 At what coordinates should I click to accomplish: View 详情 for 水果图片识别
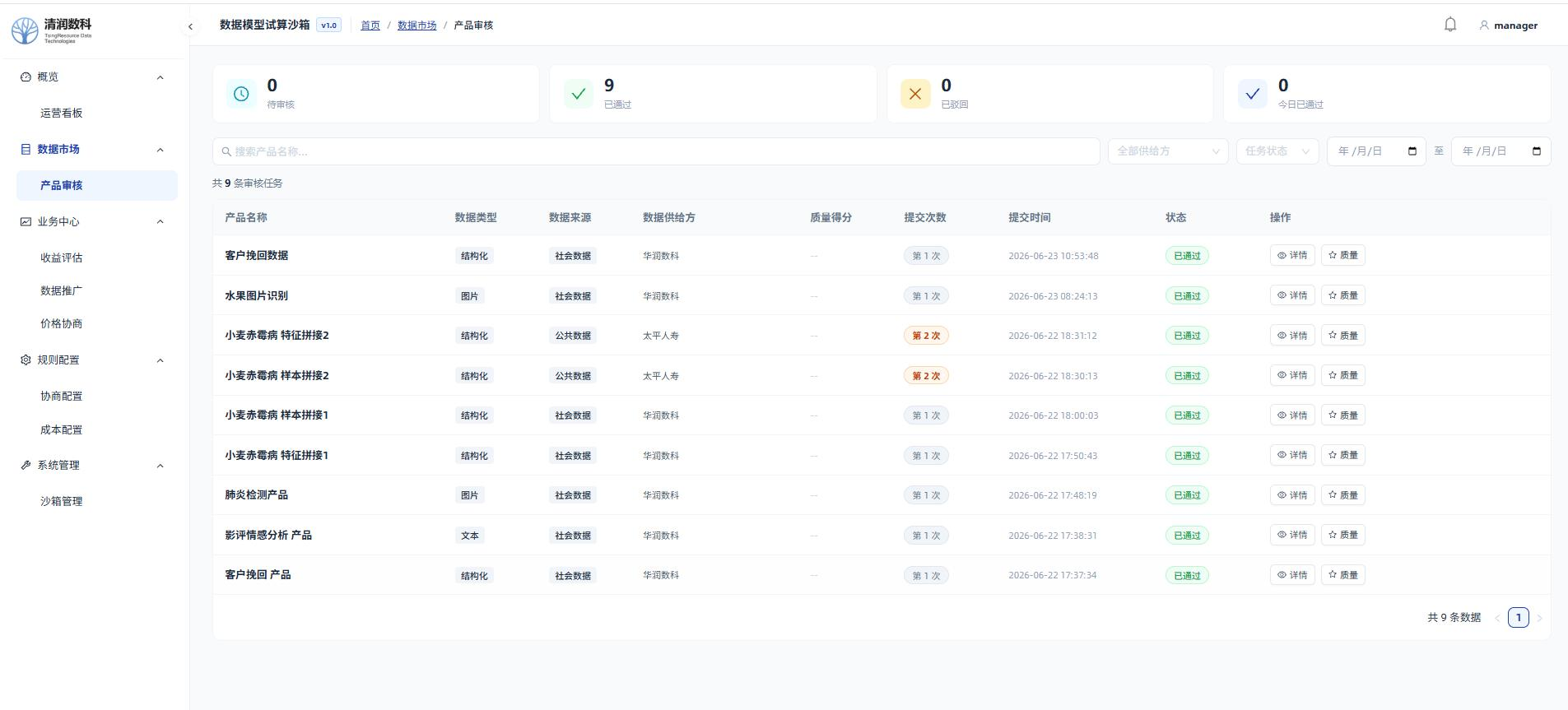tap(1292, 295)
